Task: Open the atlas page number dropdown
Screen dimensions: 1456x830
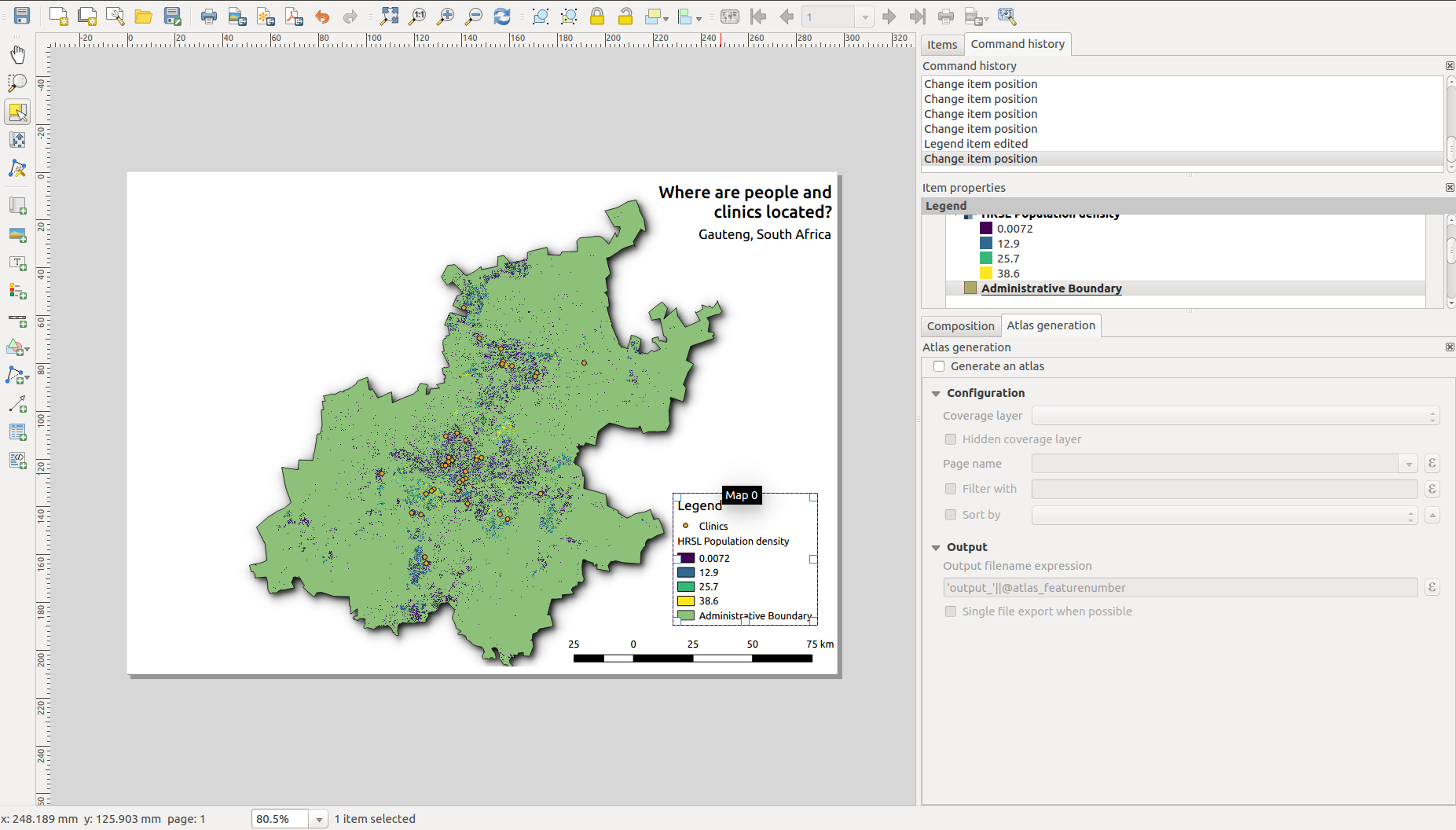Action: pyautogui.click(x=864, y=17)
